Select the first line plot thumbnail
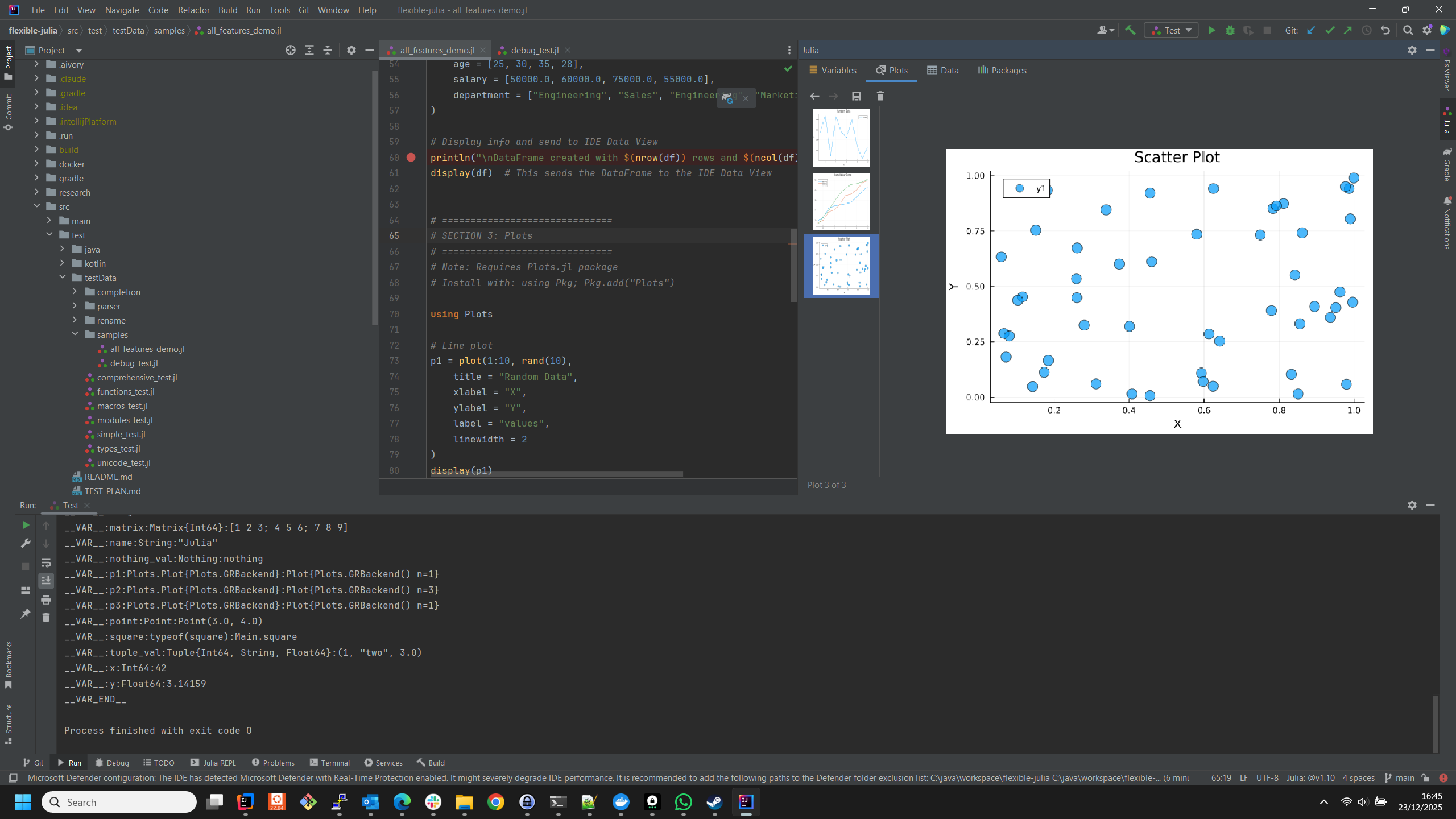This screenshot has height=819, width=1456. click(841, 138)
